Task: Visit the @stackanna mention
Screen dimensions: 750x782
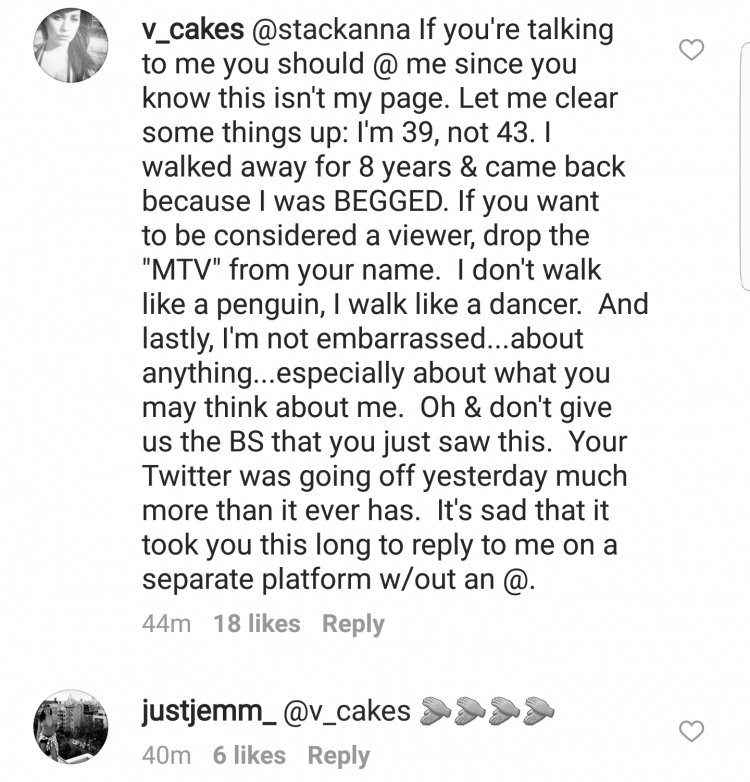Action: pyautogui.click(x=332, y=30)
